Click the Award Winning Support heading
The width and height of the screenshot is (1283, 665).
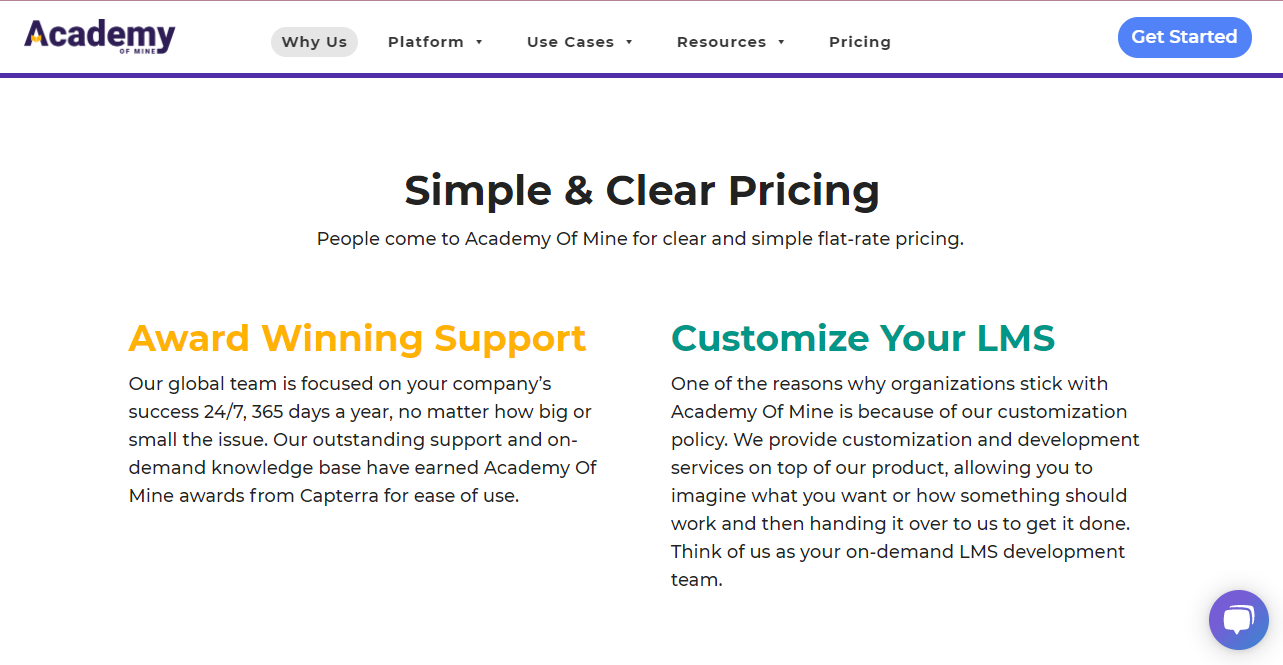pos(357,338)
